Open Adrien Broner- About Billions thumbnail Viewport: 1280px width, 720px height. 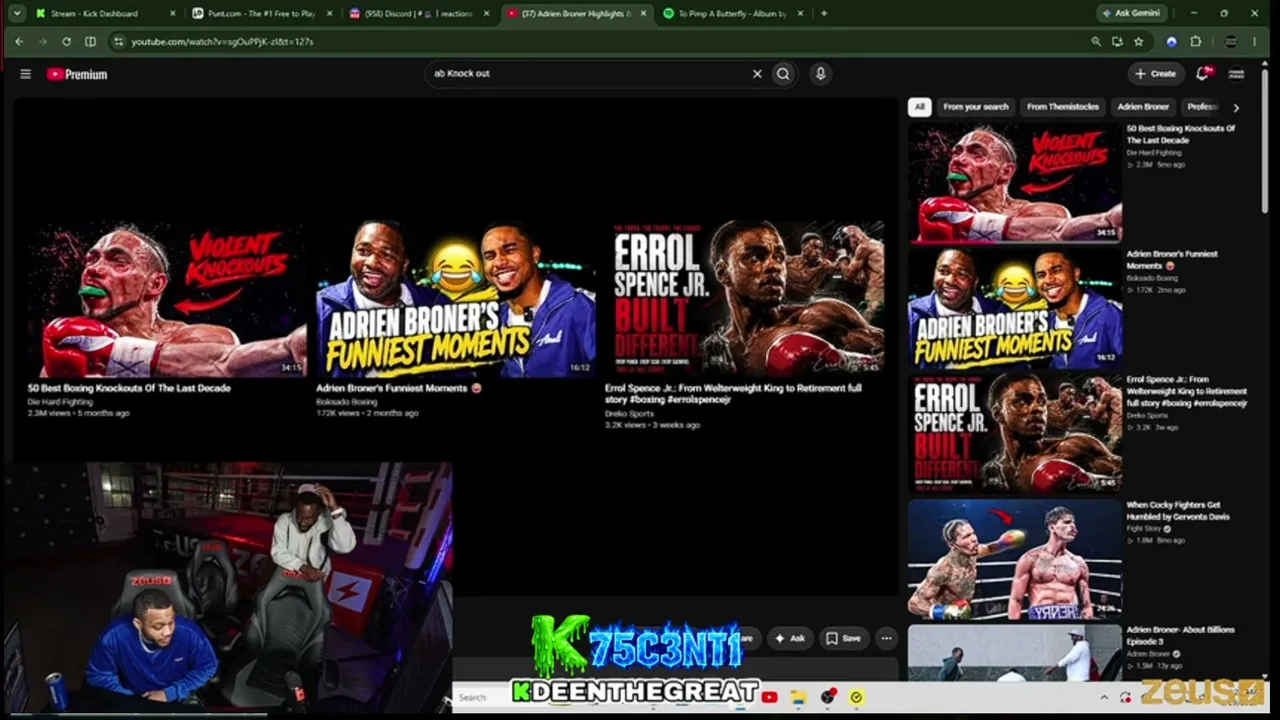pos(1015,653)
